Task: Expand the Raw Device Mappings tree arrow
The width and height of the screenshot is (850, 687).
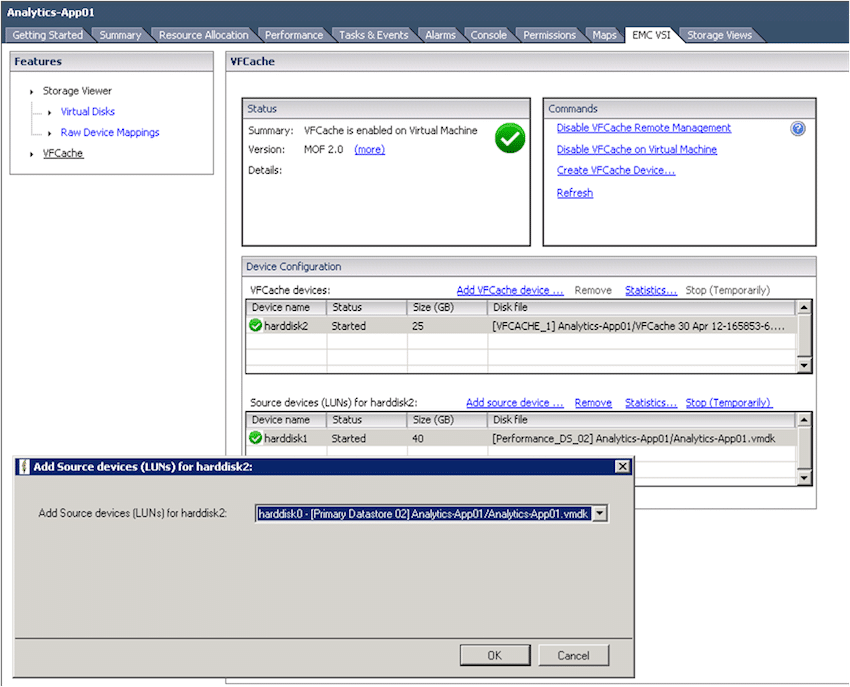Action: 49,133
